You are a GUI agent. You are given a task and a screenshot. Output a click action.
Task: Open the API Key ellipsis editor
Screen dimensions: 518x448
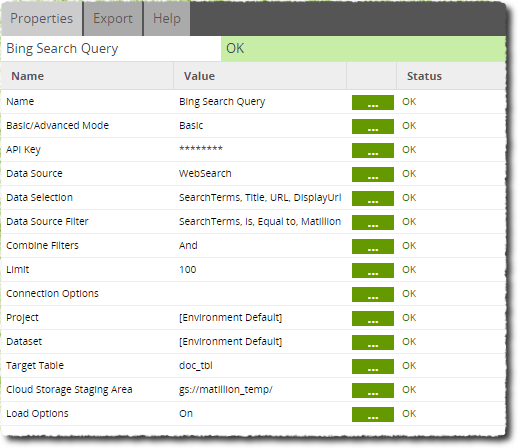[x=373, y=150]
